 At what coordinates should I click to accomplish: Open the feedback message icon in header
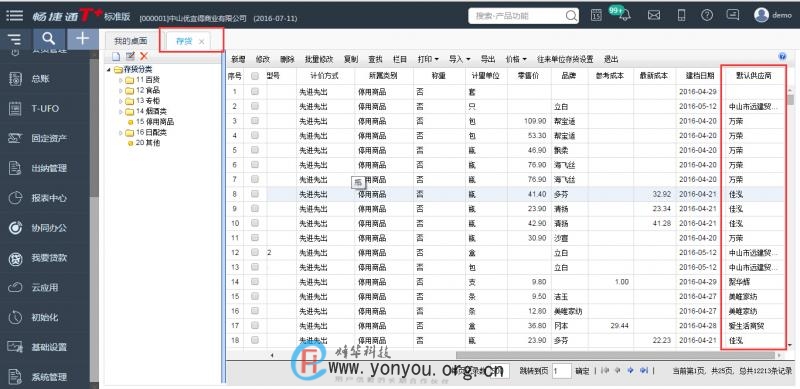(733, 15)
